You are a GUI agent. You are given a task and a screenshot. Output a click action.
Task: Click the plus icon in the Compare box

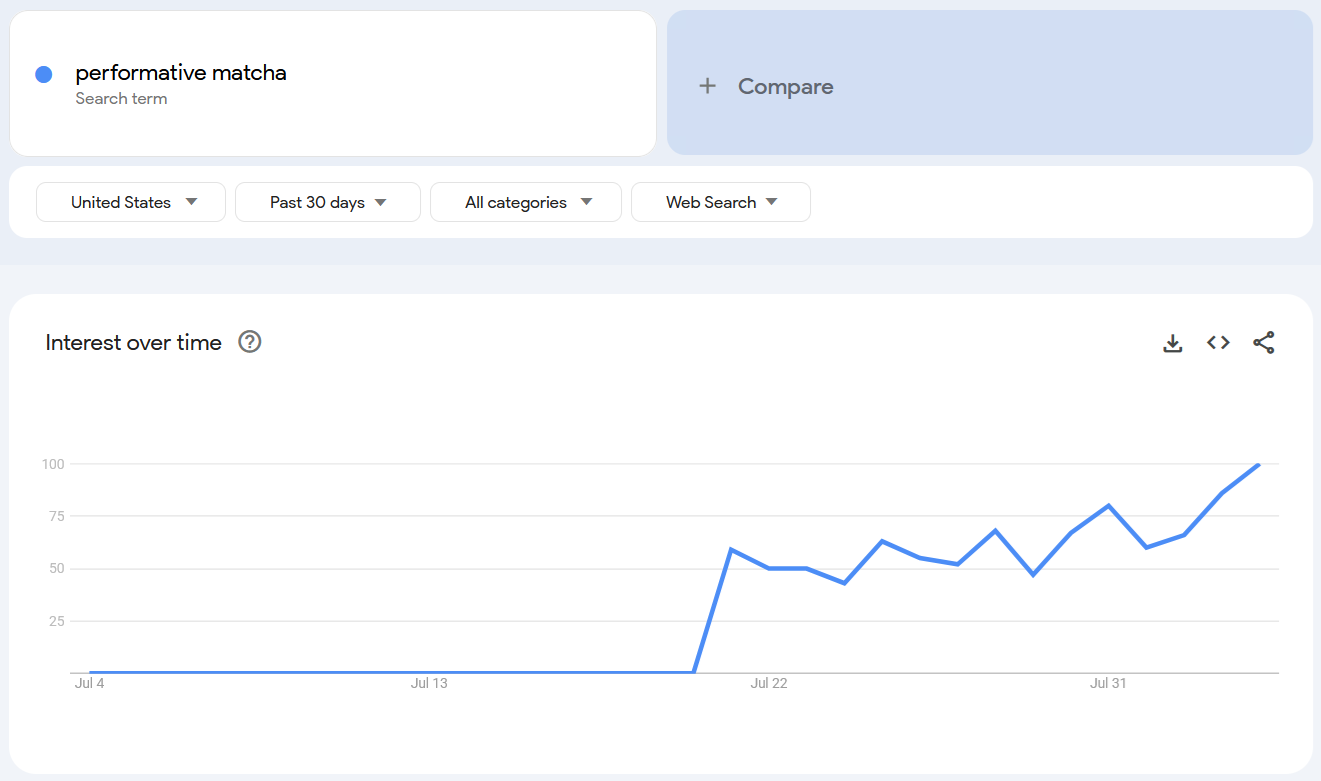pyautogui.click(x=708, y=86)
